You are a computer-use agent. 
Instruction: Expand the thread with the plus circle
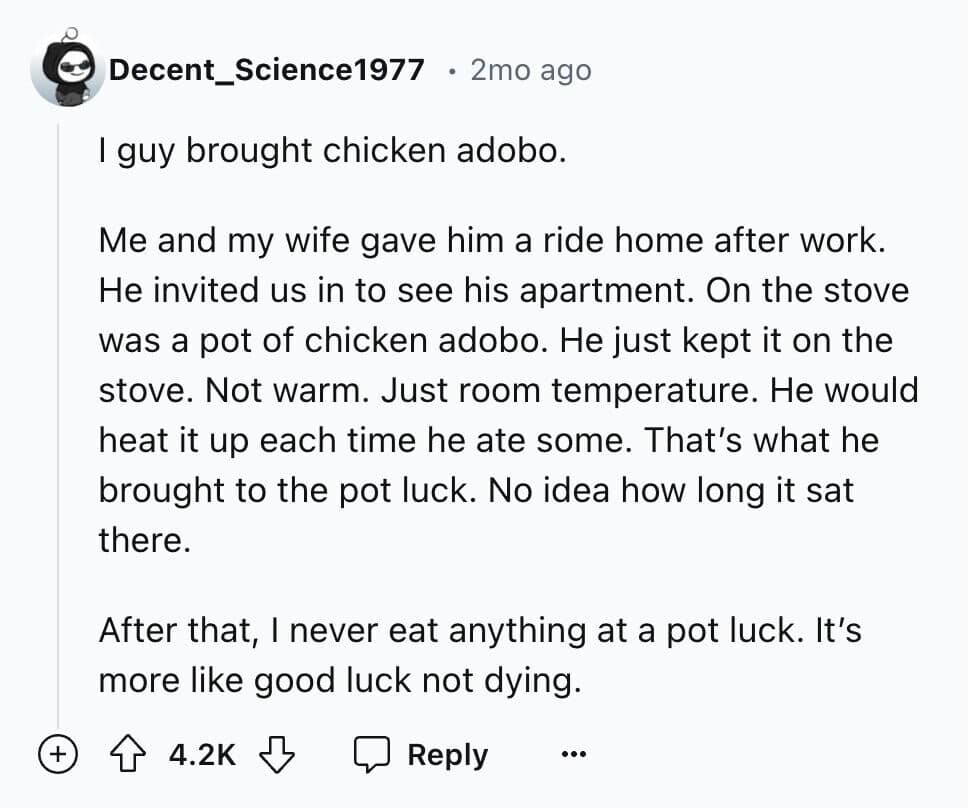click(x=58, y=754)
